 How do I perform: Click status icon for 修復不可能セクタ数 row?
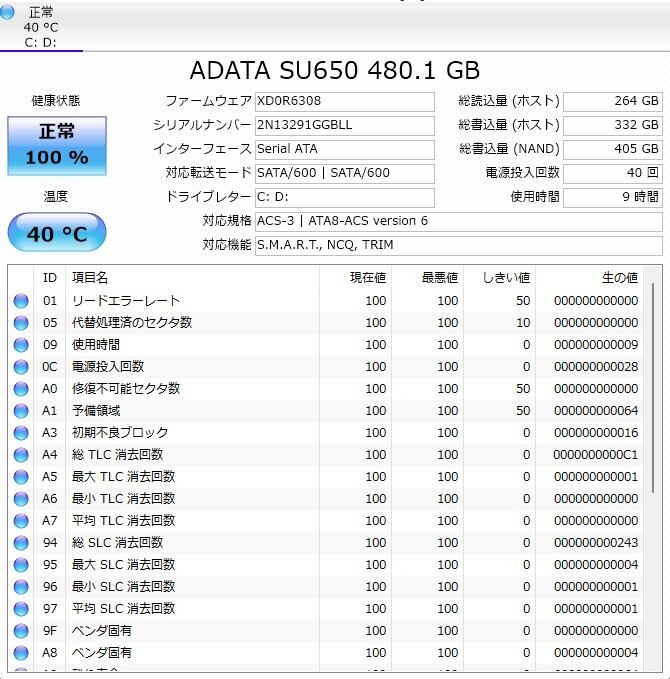pos(21,389)
